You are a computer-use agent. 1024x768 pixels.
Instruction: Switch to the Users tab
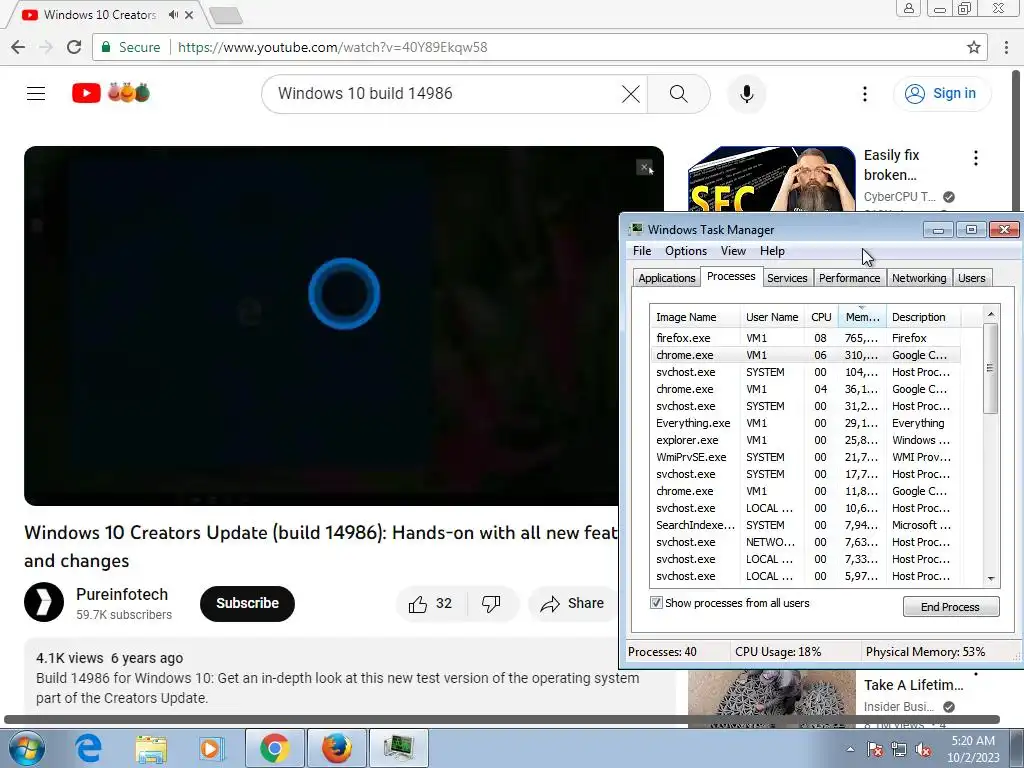tap(971, 278)
